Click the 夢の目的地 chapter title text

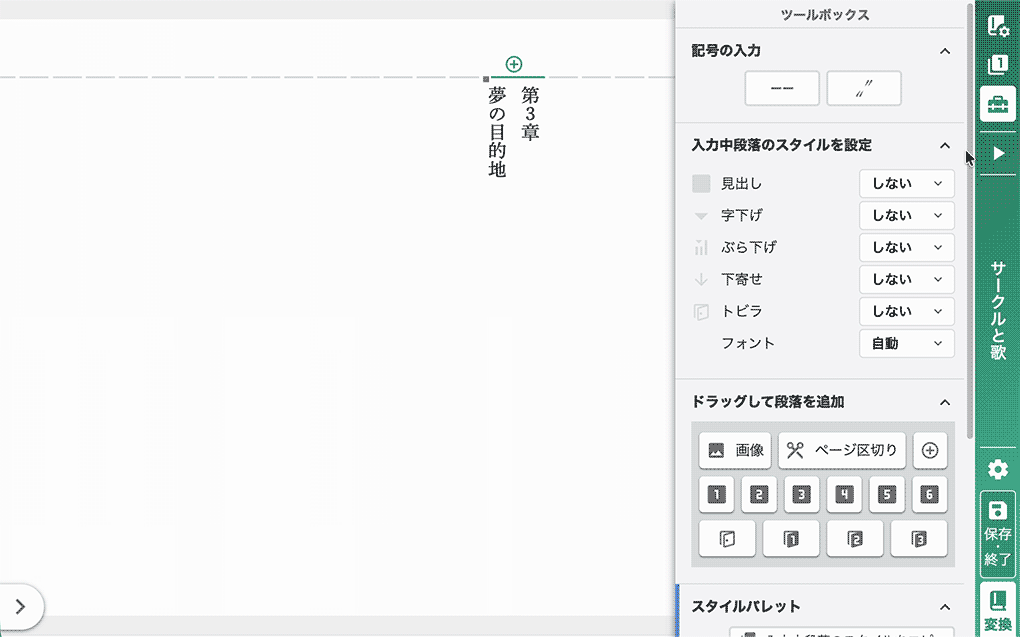pyautogui.click(x=497, y=133)
